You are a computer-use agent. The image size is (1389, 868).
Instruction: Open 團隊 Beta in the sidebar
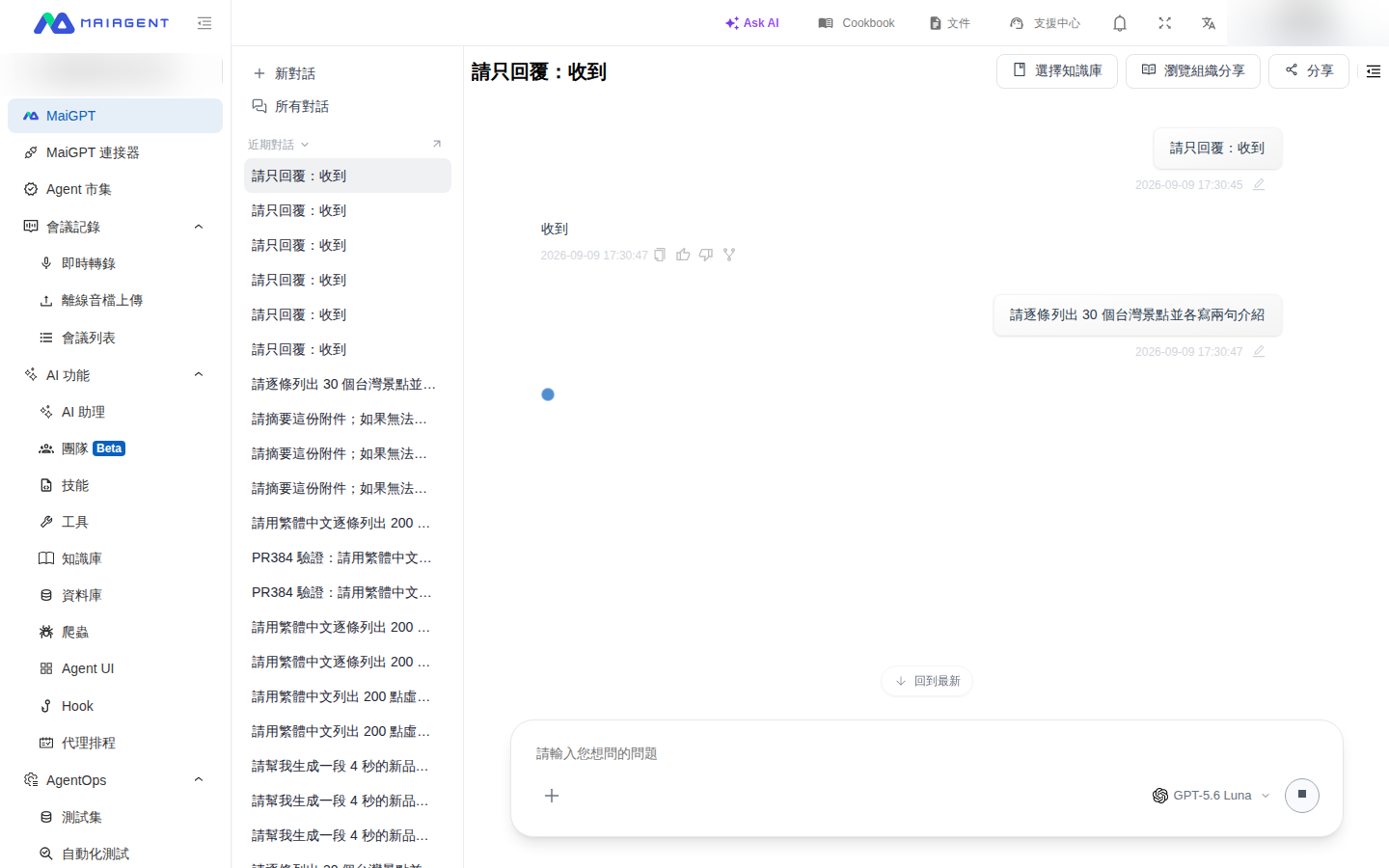pos(115,448)
